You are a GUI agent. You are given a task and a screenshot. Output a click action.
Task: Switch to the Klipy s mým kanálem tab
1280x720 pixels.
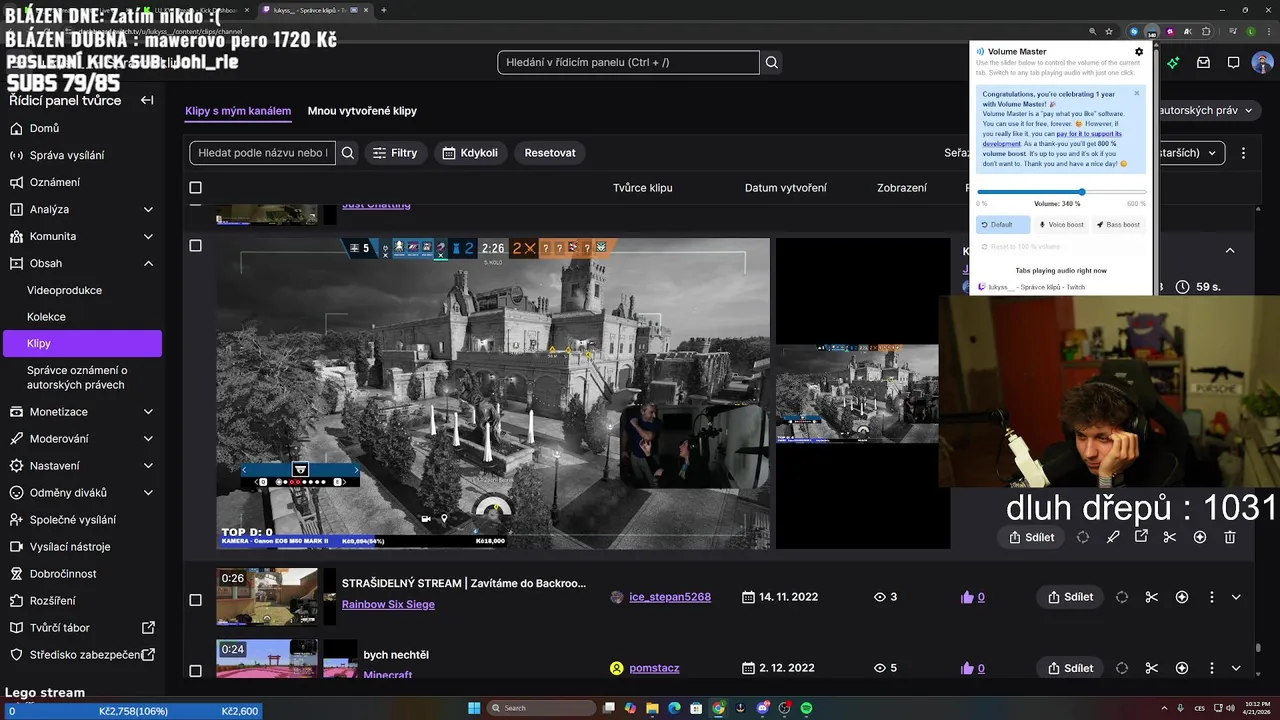tap(238, 111)
